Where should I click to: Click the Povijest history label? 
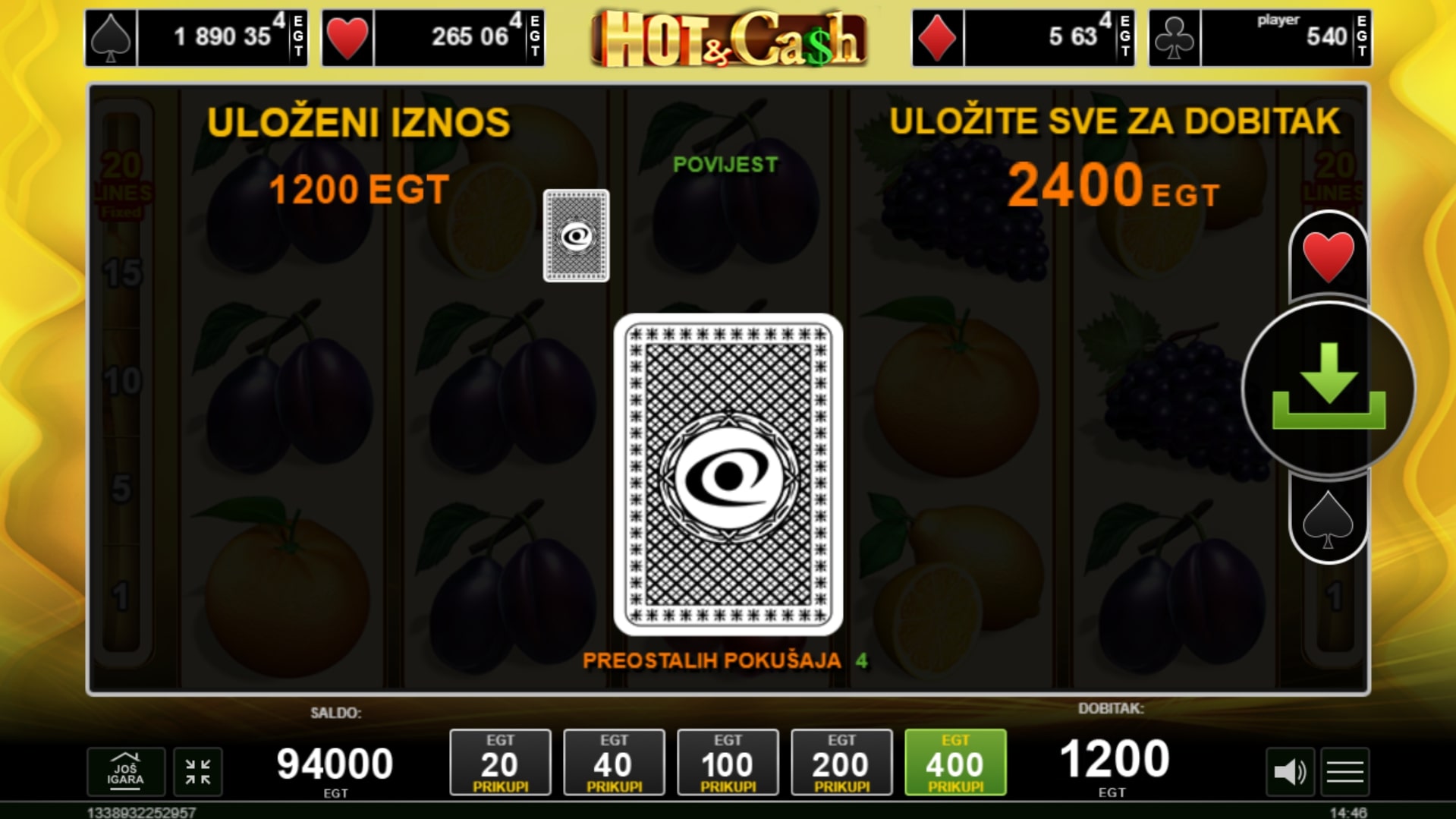pyautogui.click(x=725, y=165)
